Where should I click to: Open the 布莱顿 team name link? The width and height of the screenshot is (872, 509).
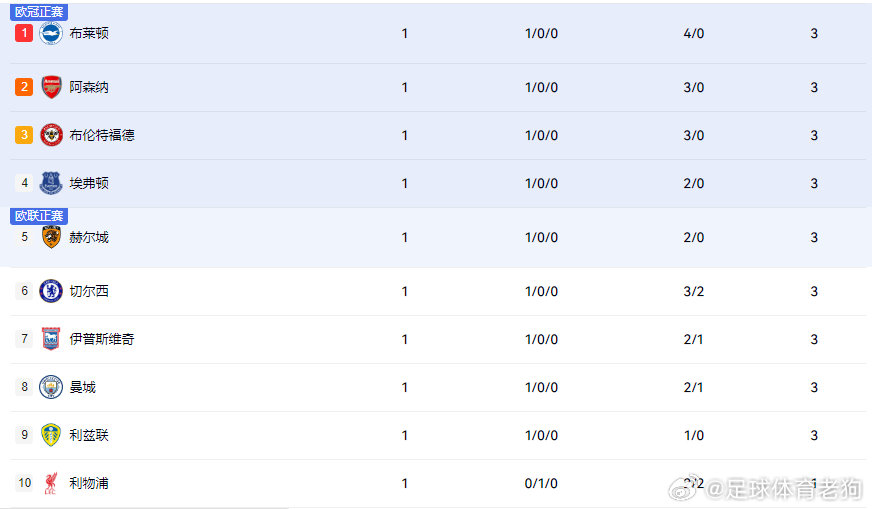click(x=89, y=33)
